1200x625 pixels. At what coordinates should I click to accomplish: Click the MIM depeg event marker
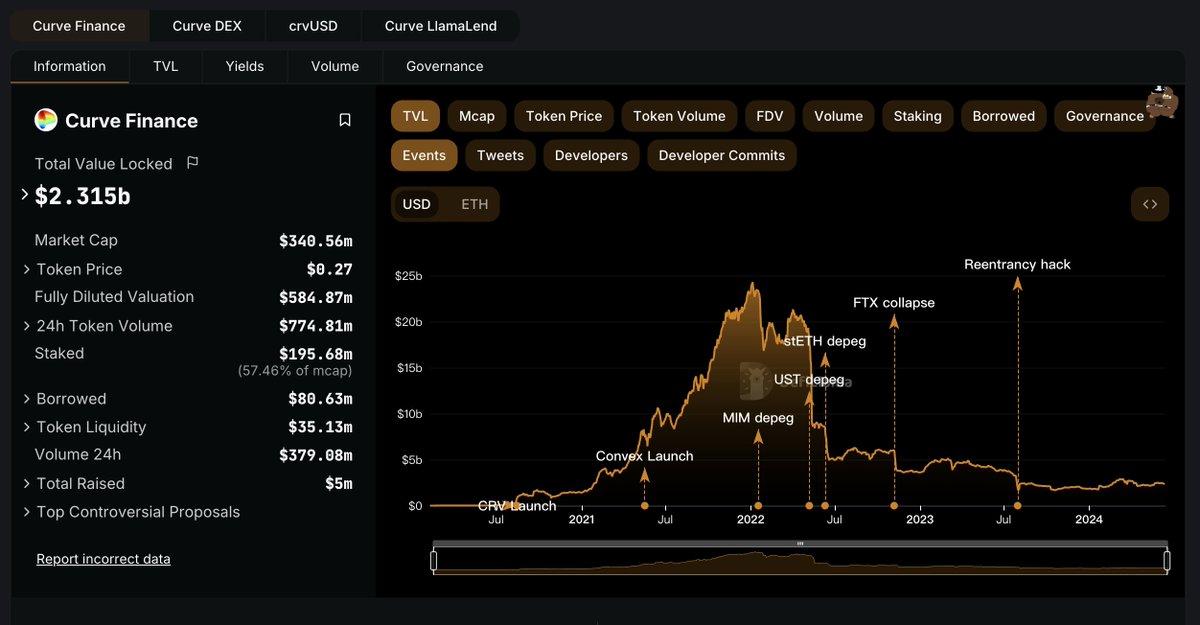758,506
